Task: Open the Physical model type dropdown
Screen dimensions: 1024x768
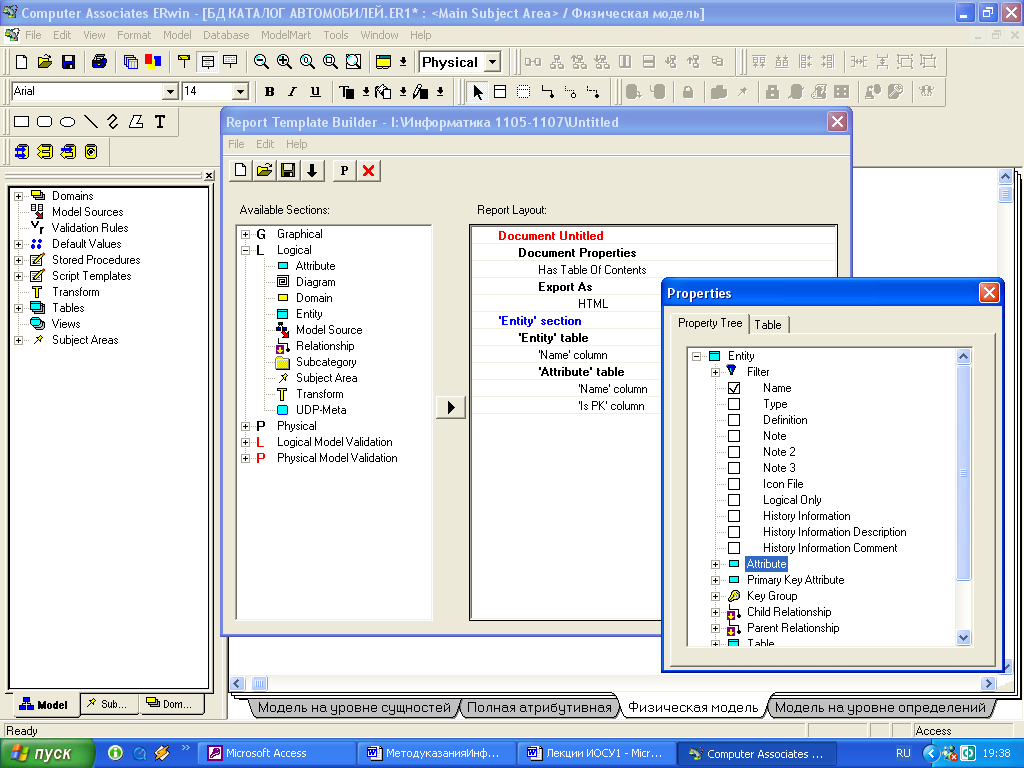Action: 492,62
